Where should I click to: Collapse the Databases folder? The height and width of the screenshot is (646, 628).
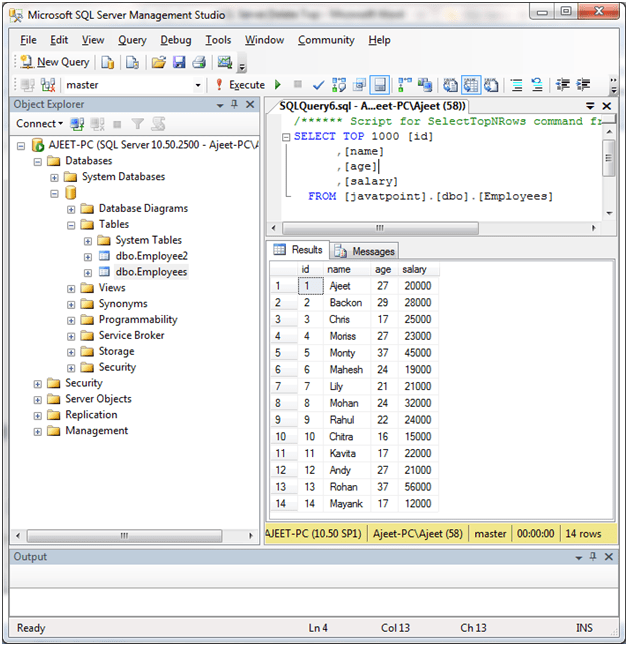37,162
